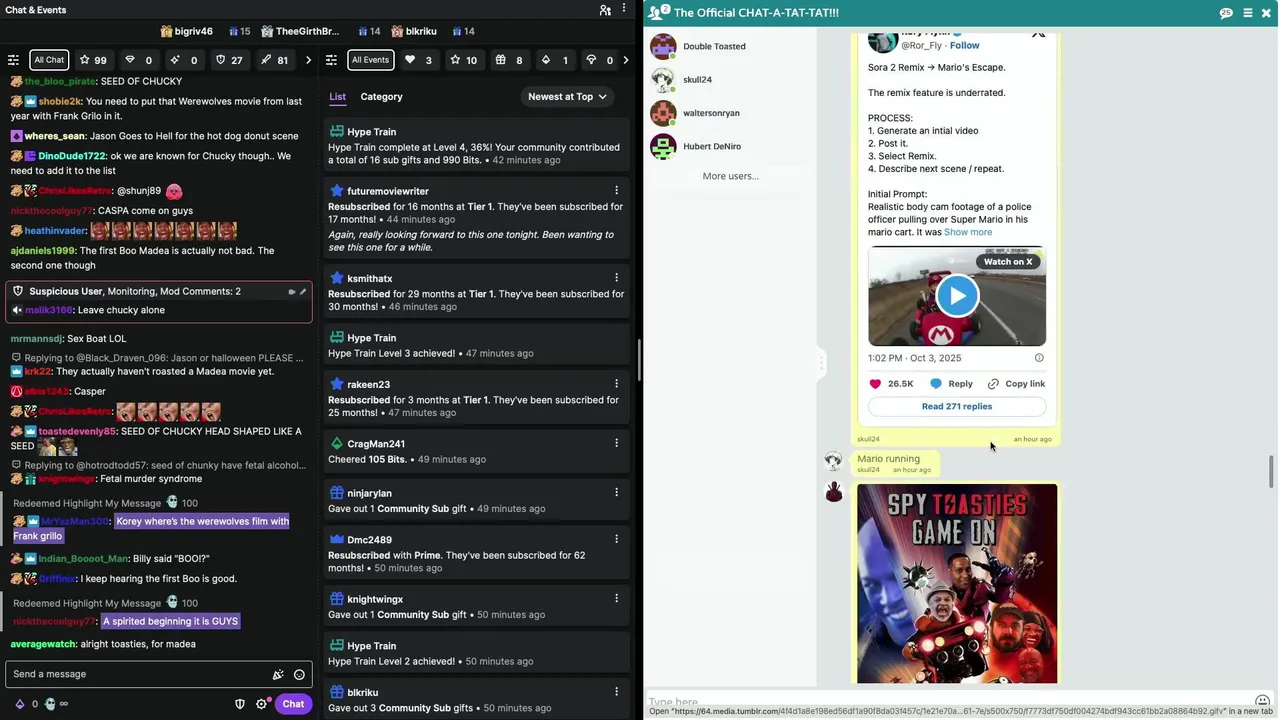1280x720 pixels.
Task: Click Show more in embedded tweet
Action: (x=968, y=232)
